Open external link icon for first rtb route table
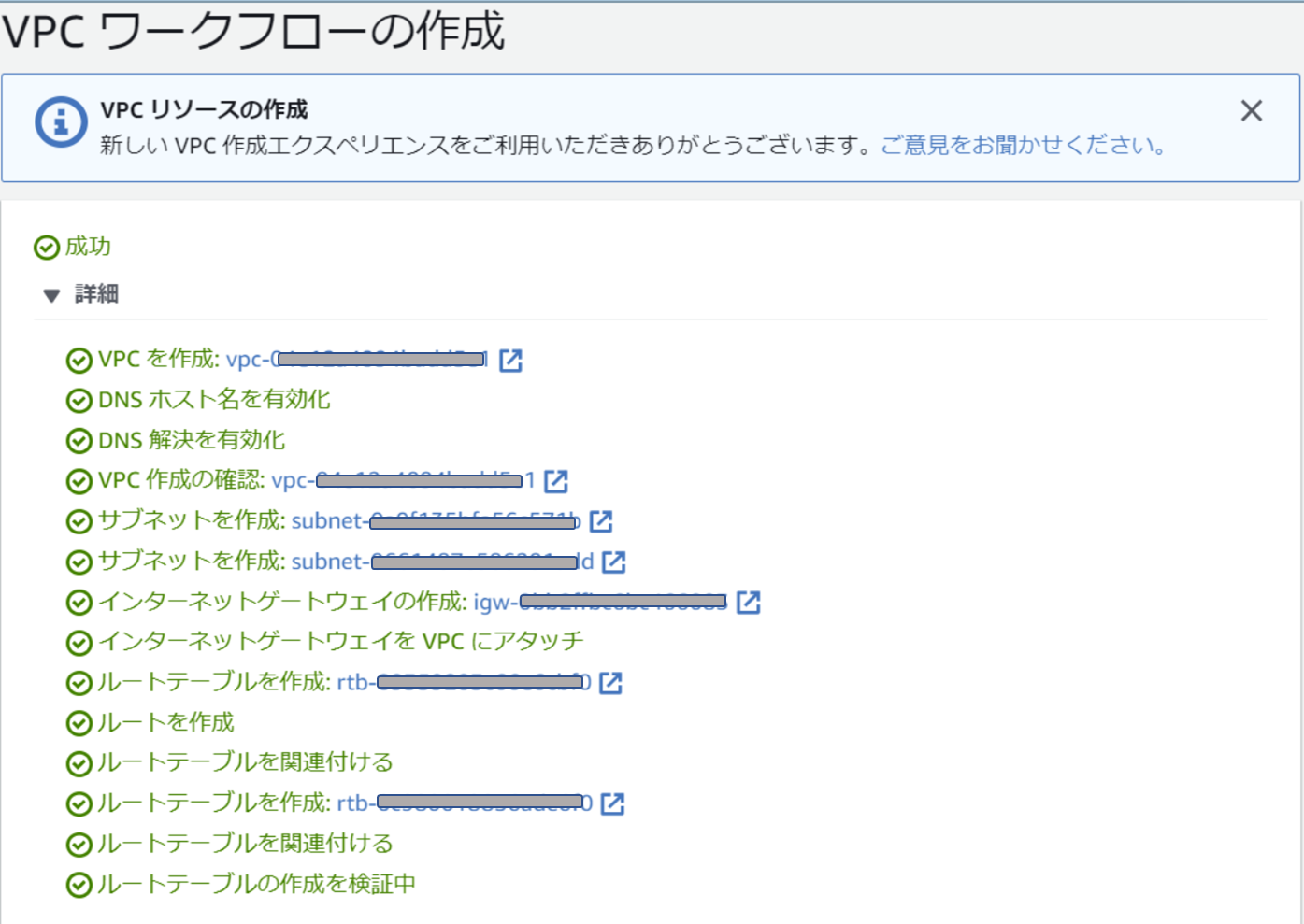Viewport: 1304px width, 924px height. [x=610, y=683]
